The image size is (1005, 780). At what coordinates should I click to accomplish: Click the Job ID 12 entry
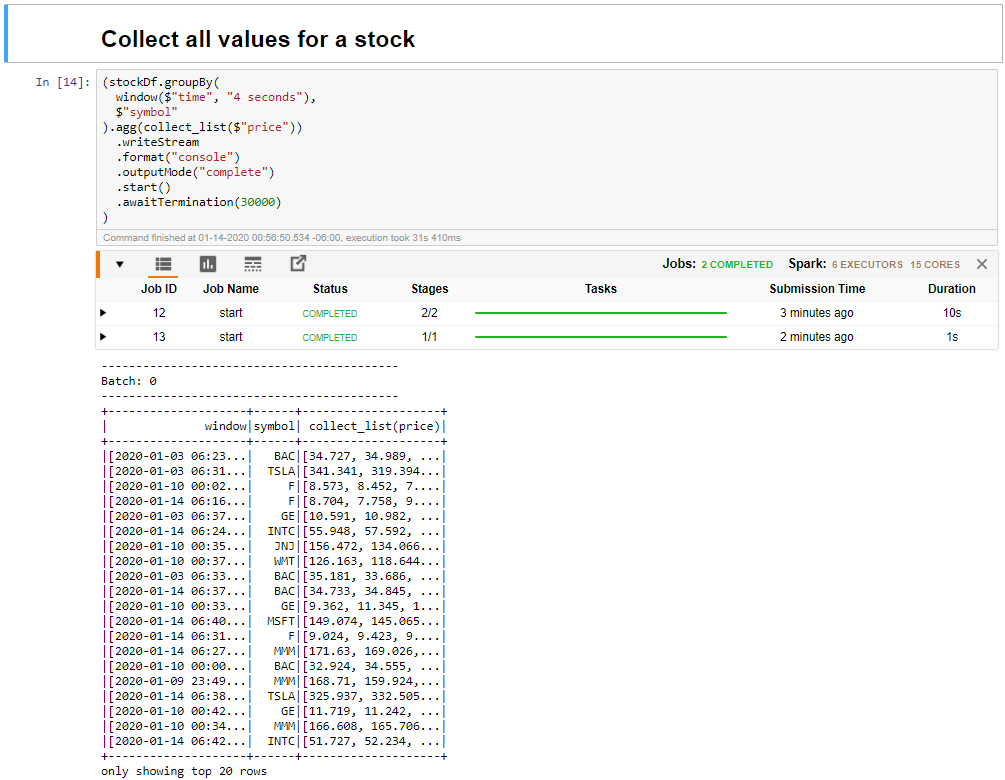(158, 312)
